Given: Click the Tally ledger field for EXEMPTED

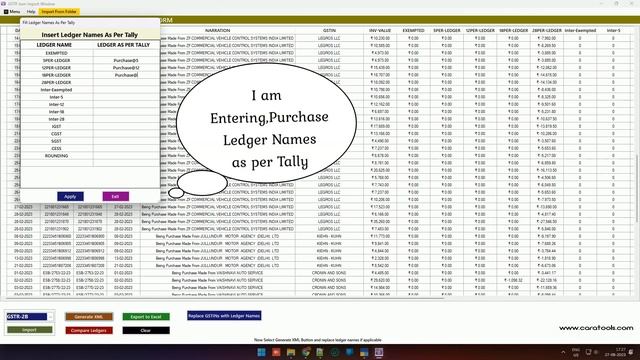Looking at the screenshot, I should [x=126, y=53].
